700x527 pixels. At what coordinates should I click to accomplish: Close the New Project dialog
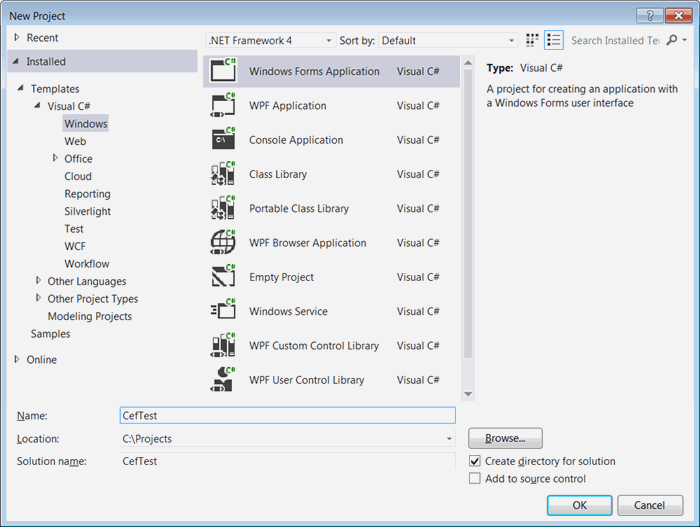click(679, 16)
